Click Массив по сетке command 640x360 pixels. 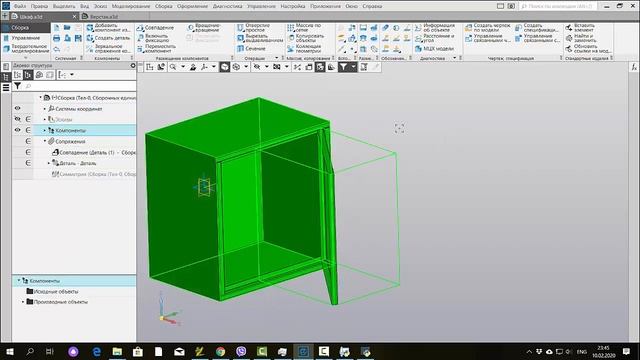(304, 28)
